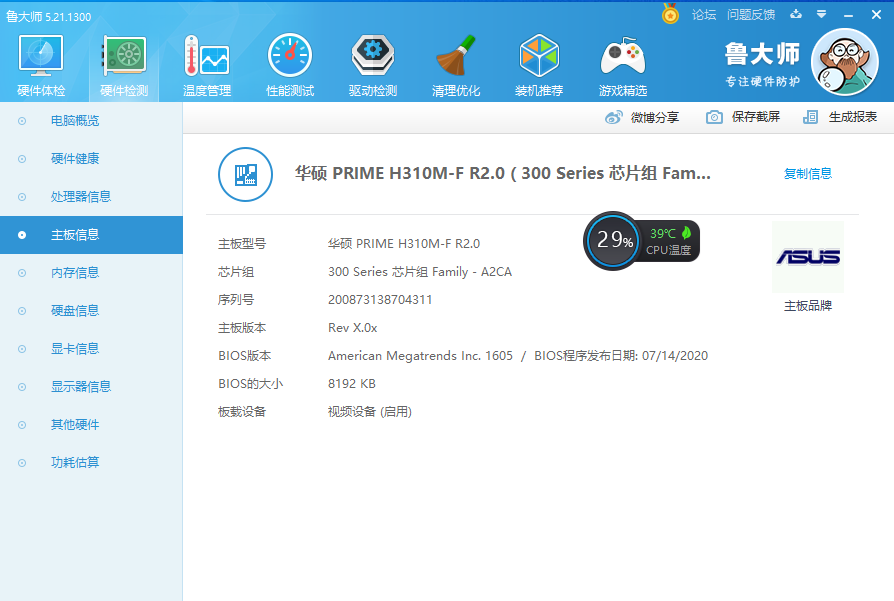The width and height of the screenshot is (894, 601).
Task: Select 显示器信息 in sidebar
Action: [91, 387]
